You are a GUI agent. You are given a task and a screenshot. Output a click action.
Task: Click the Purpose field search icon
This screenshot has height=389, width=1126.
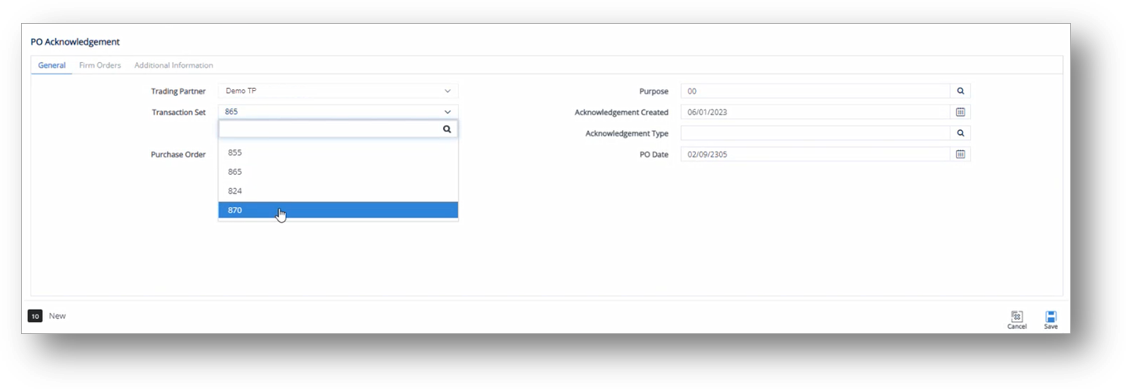(x=960, y=91)
